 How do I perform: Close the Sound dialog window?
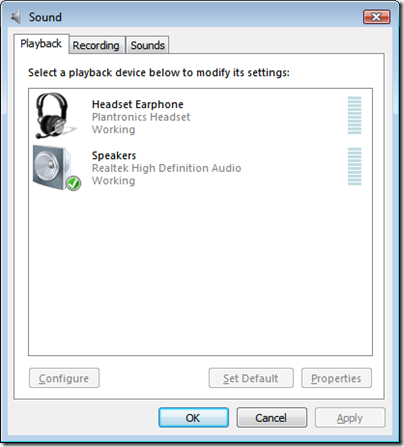[x=376, y=17]
